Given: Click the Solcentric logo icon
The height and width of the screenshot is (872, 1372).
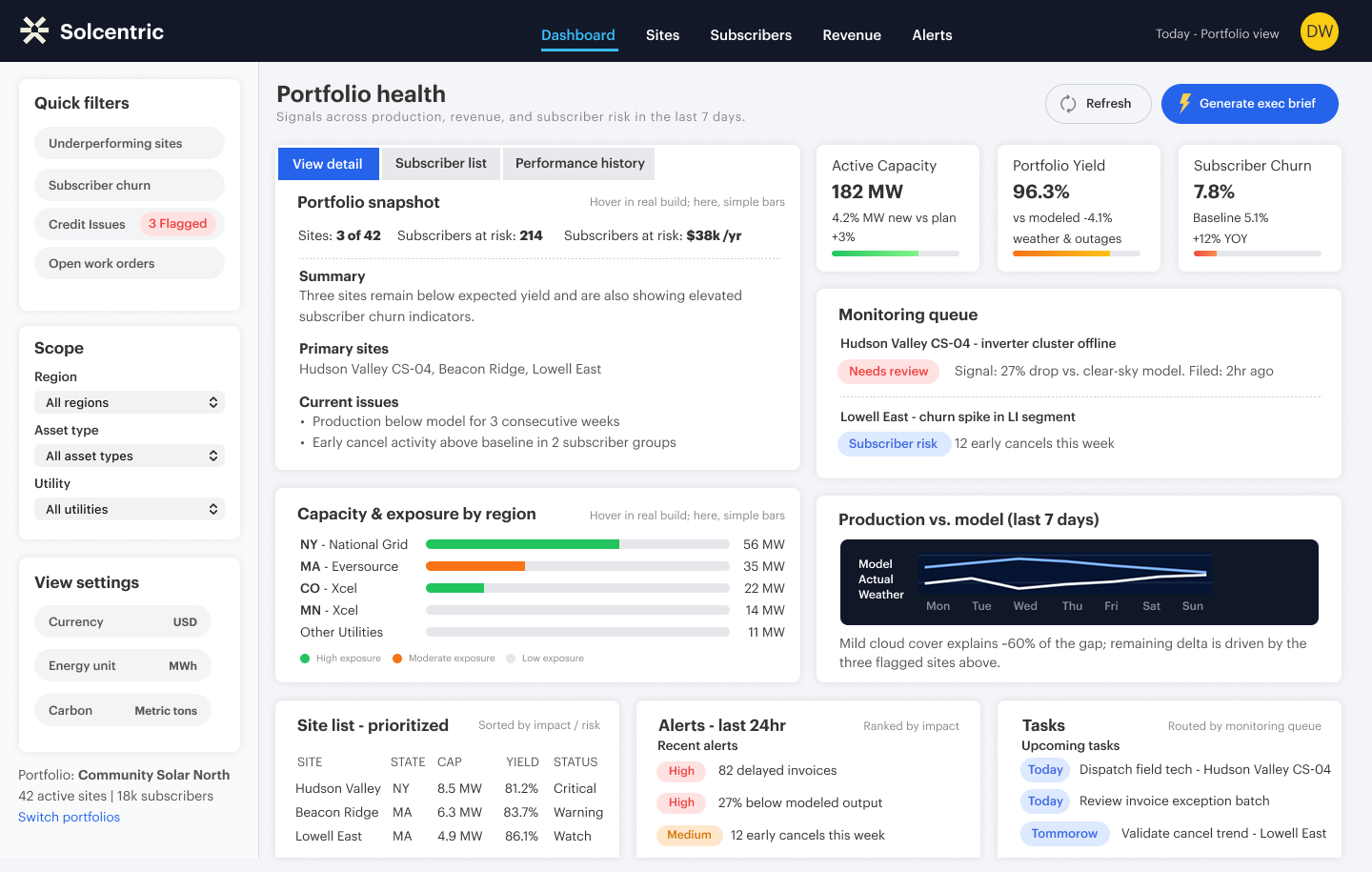Looking at the screenshot, I should (34, 31).
